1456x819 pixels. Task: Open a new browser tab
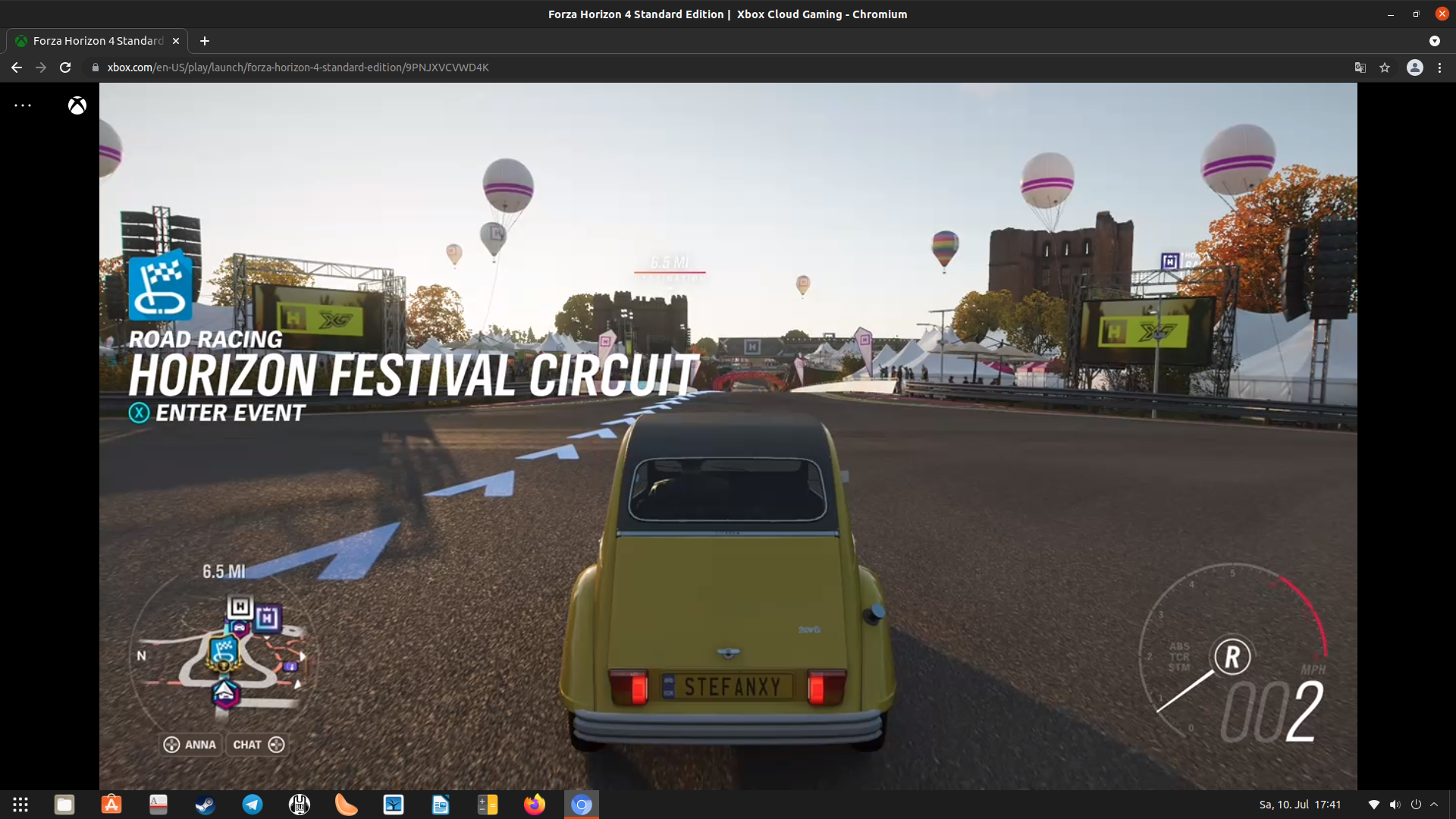205,41
